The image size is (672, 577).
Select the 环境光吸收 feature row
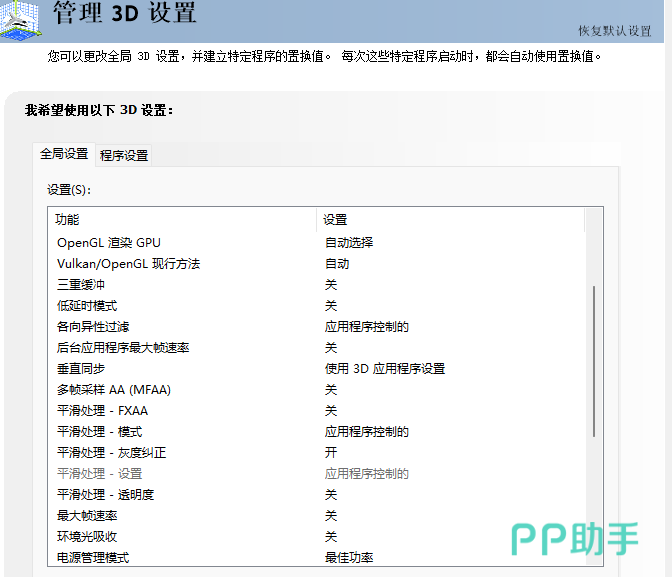tap(87, 536)
